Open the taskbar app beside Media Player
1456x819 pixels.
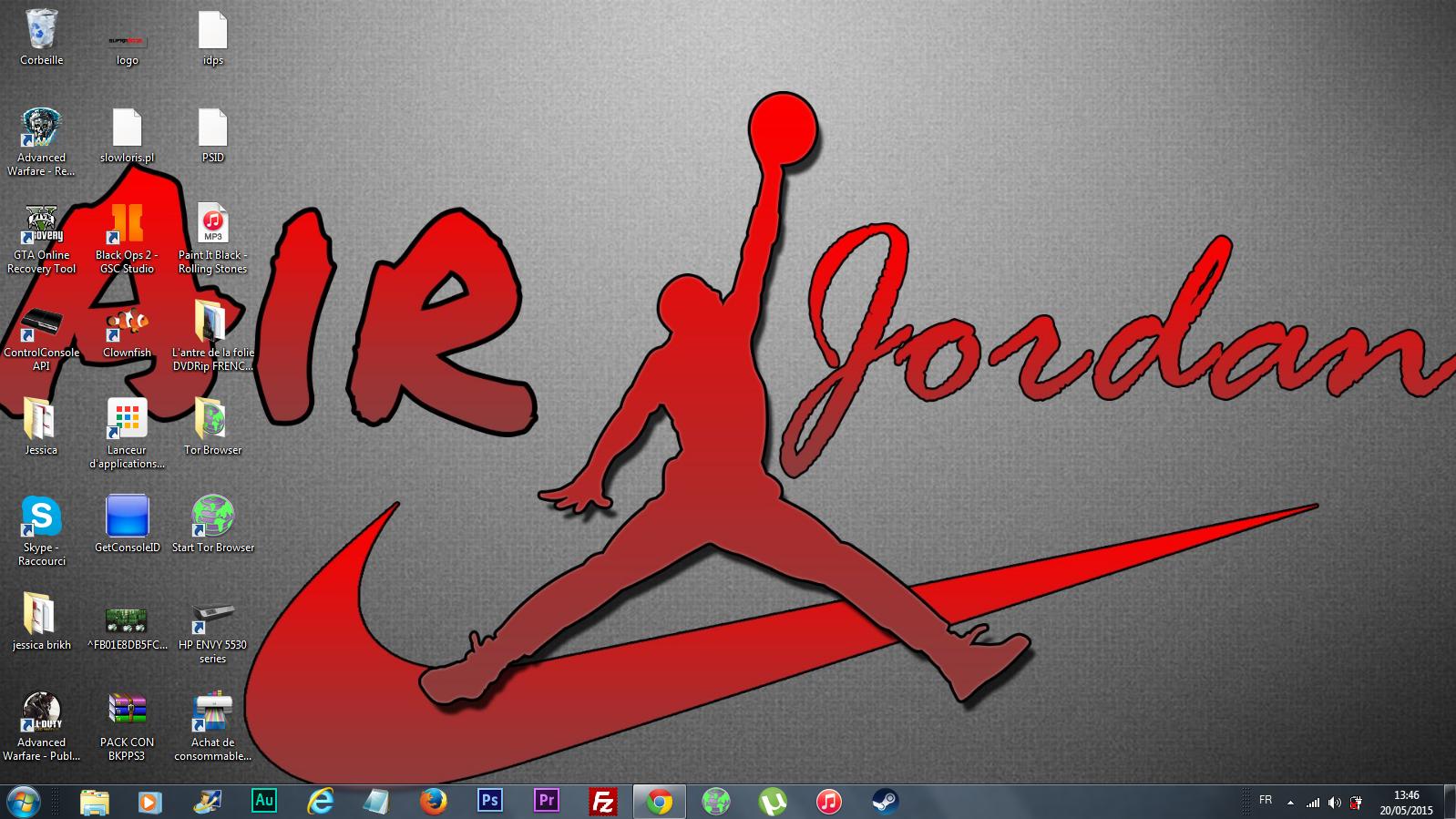pos(208,802)
